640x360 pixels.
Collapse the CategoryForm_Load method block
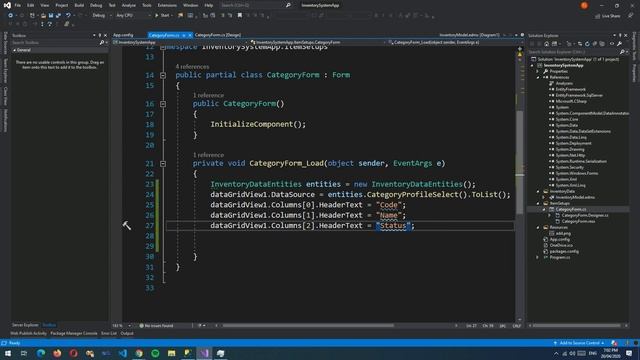coord(163,164)
